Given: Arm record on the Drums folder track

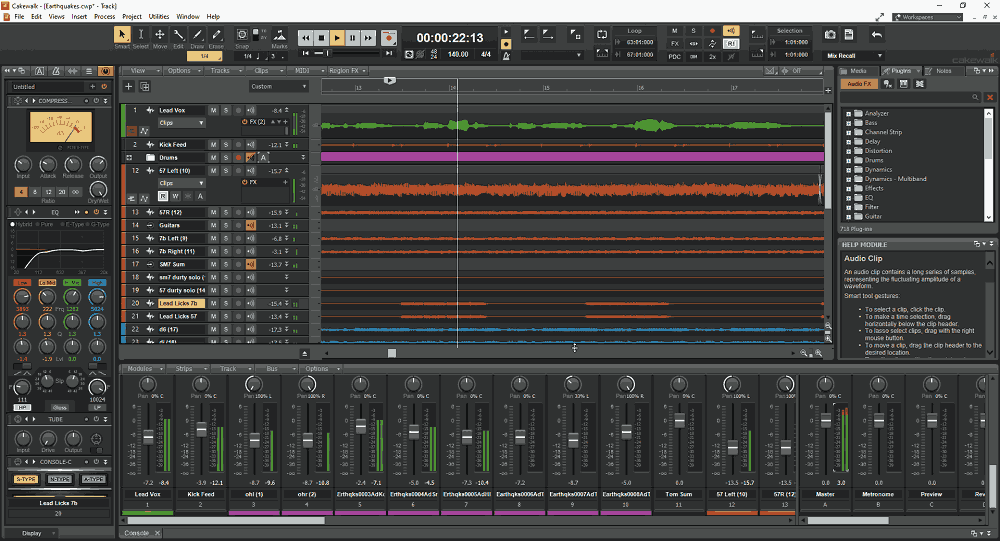Looking at the screenshot, I should (239, 158).
